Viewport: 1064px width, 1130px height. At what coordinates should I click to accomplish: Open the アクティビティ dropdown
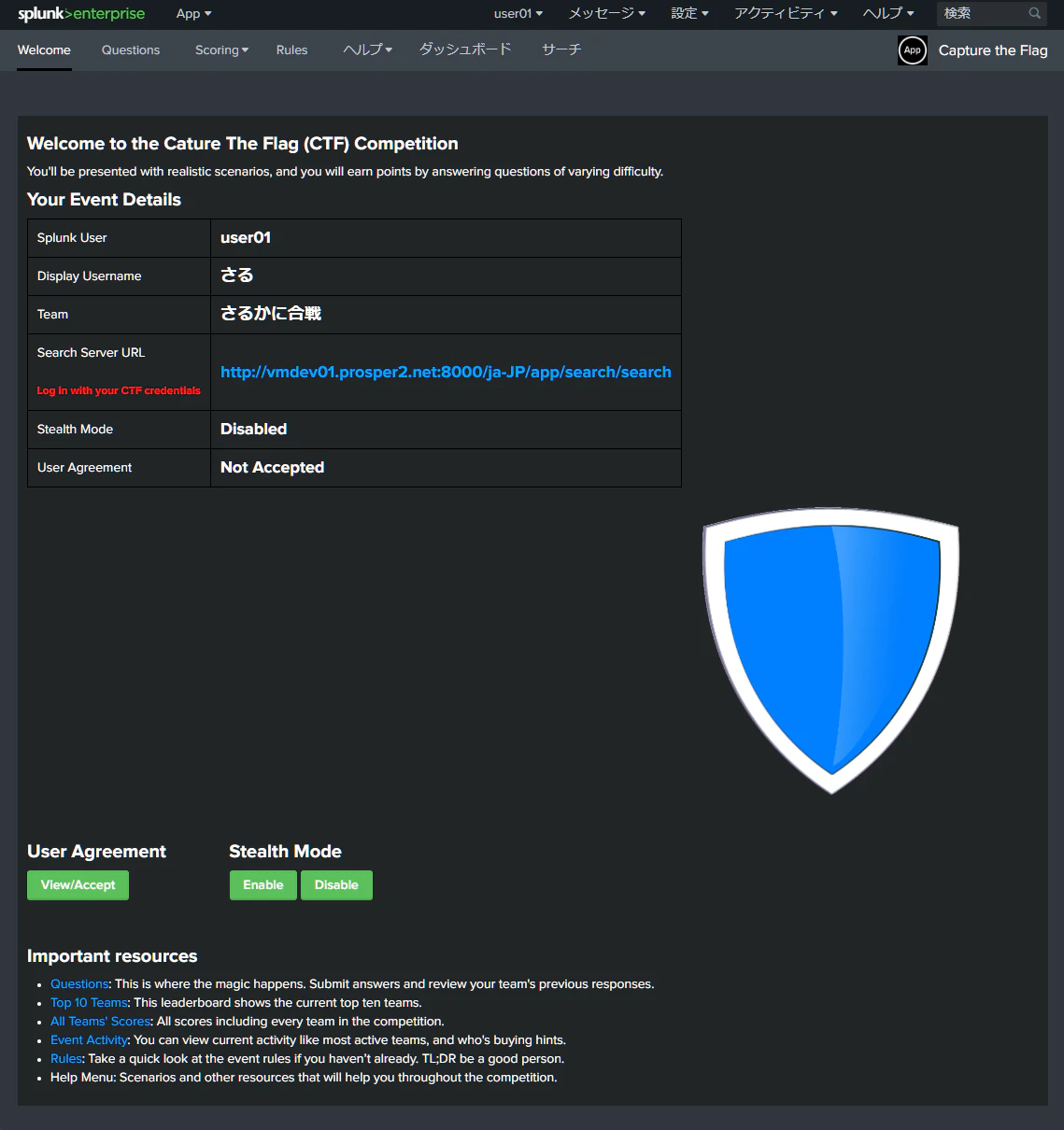786,14
